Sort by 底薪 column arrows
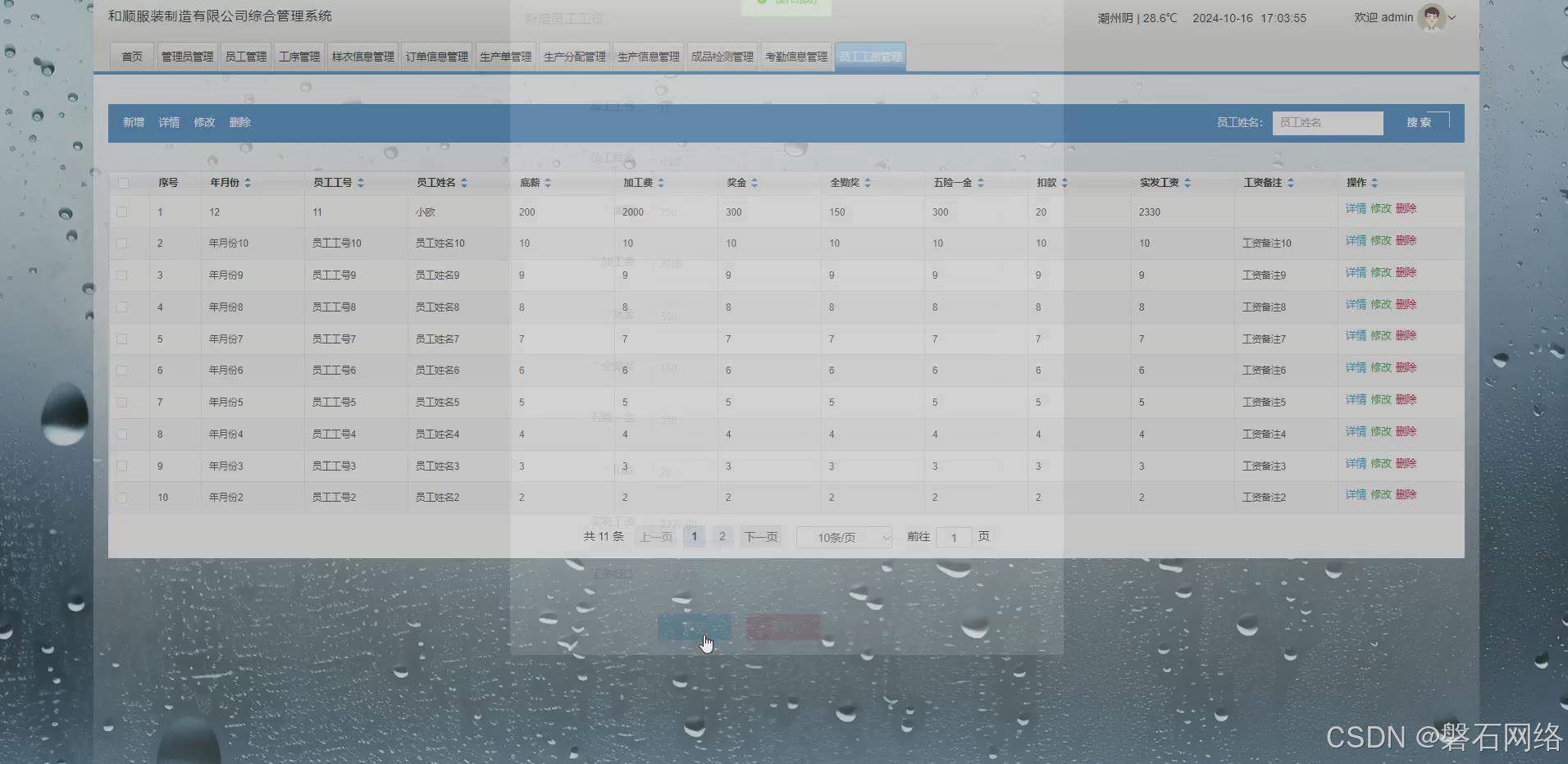Screen dimensions: 1568x764 click(x=548, y=183)
